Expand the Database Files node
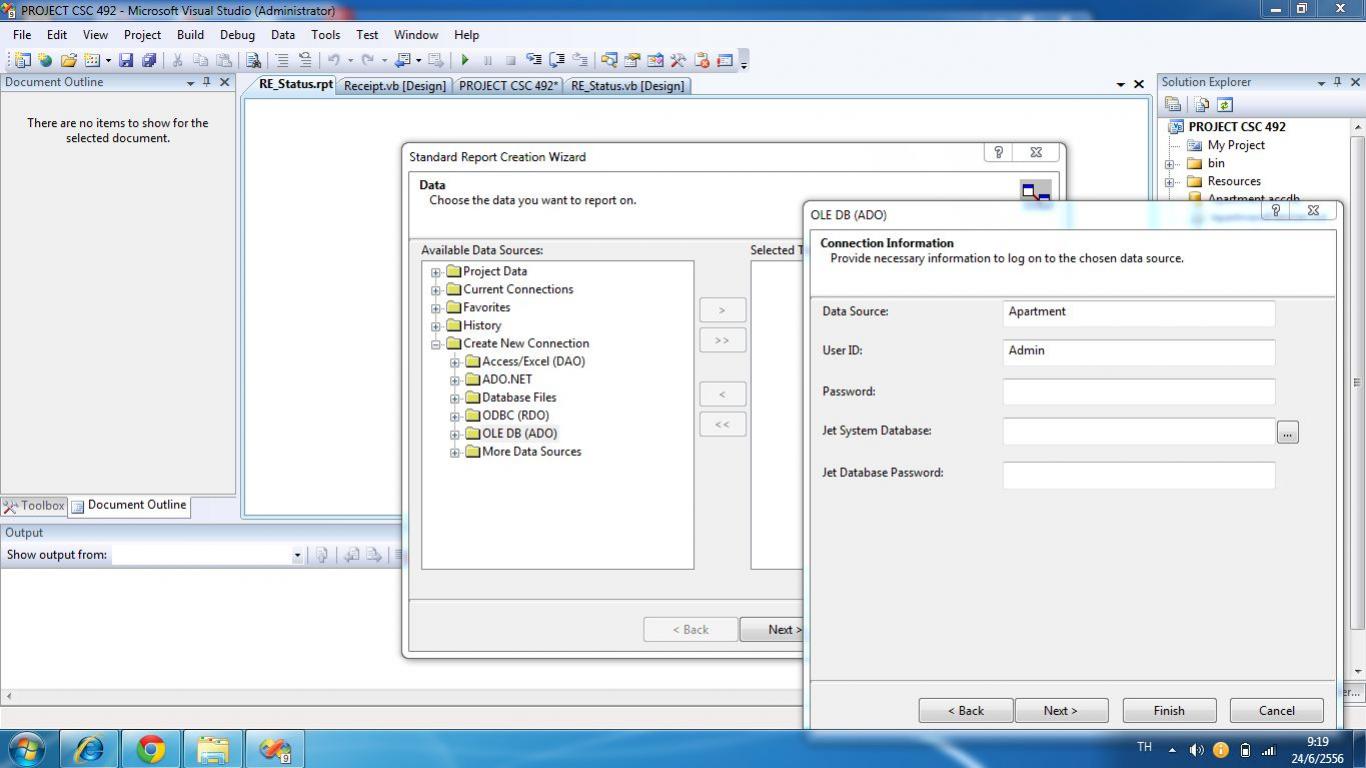This screenshot has height=768, width=1366. [x=455, y=398]
